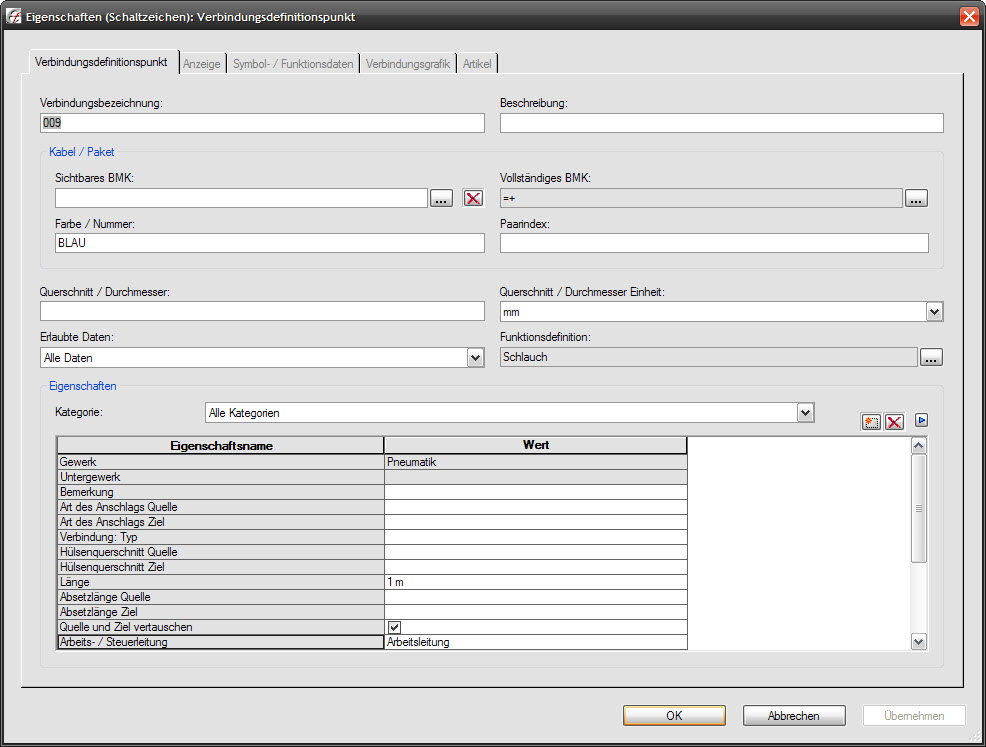This screenshot has width=986, height=747.
Task: Select the Arbeits- / Steuerleitung property name
Action: coord(221,643)
